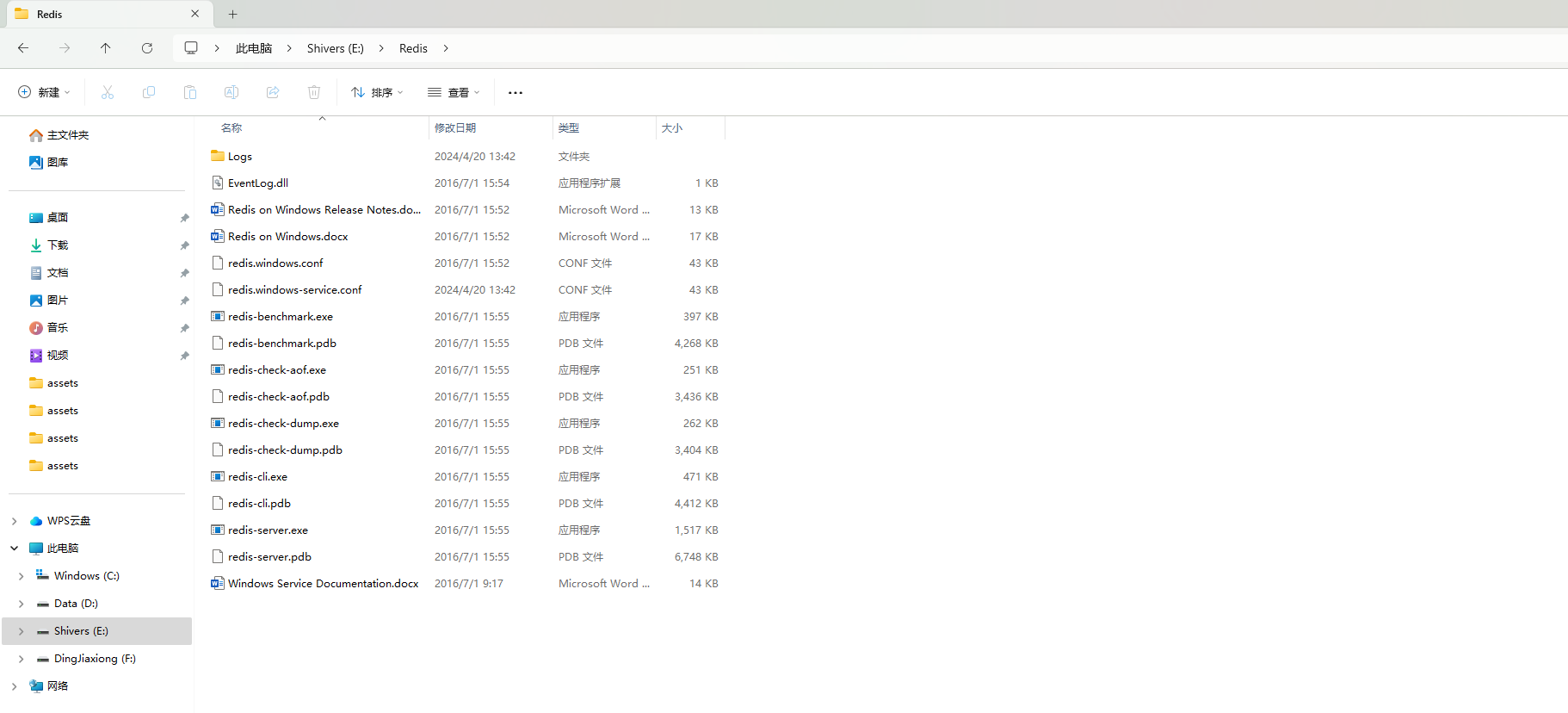Click the Copy icon in toolbar
The height and width of the screenshot is (713, 1568).
149,92
